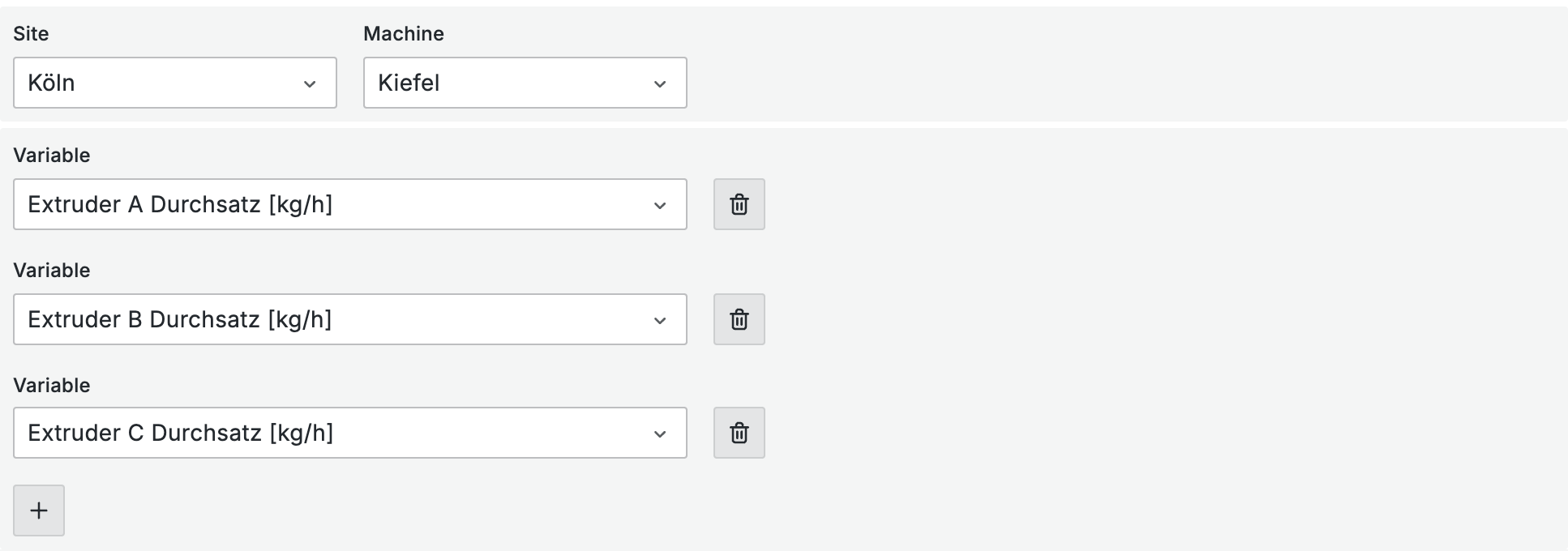
Task: Open the Site dropdown showing Köln
Action: (x=162, y=83)
